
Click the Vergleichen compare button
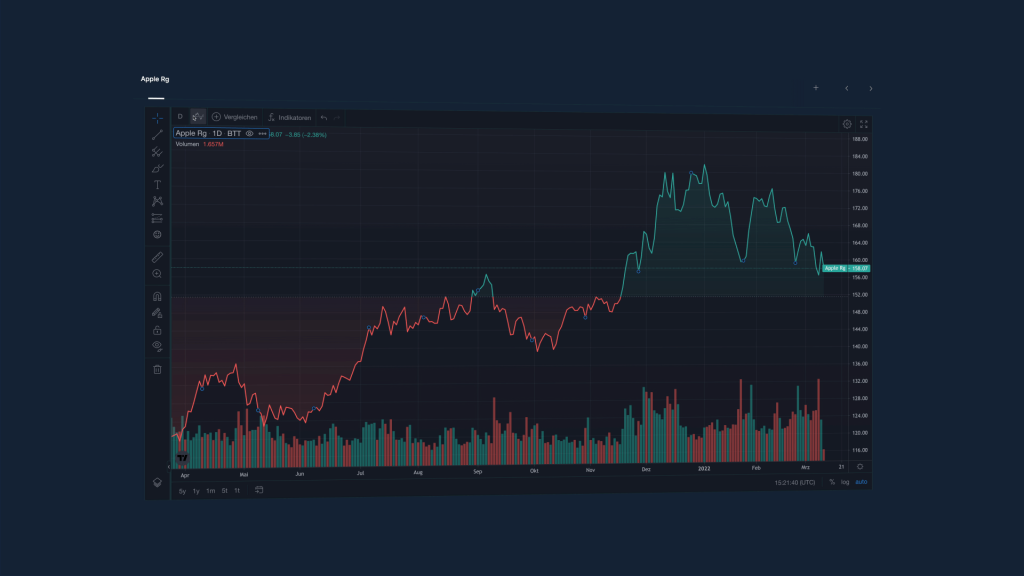click(234, 117)
